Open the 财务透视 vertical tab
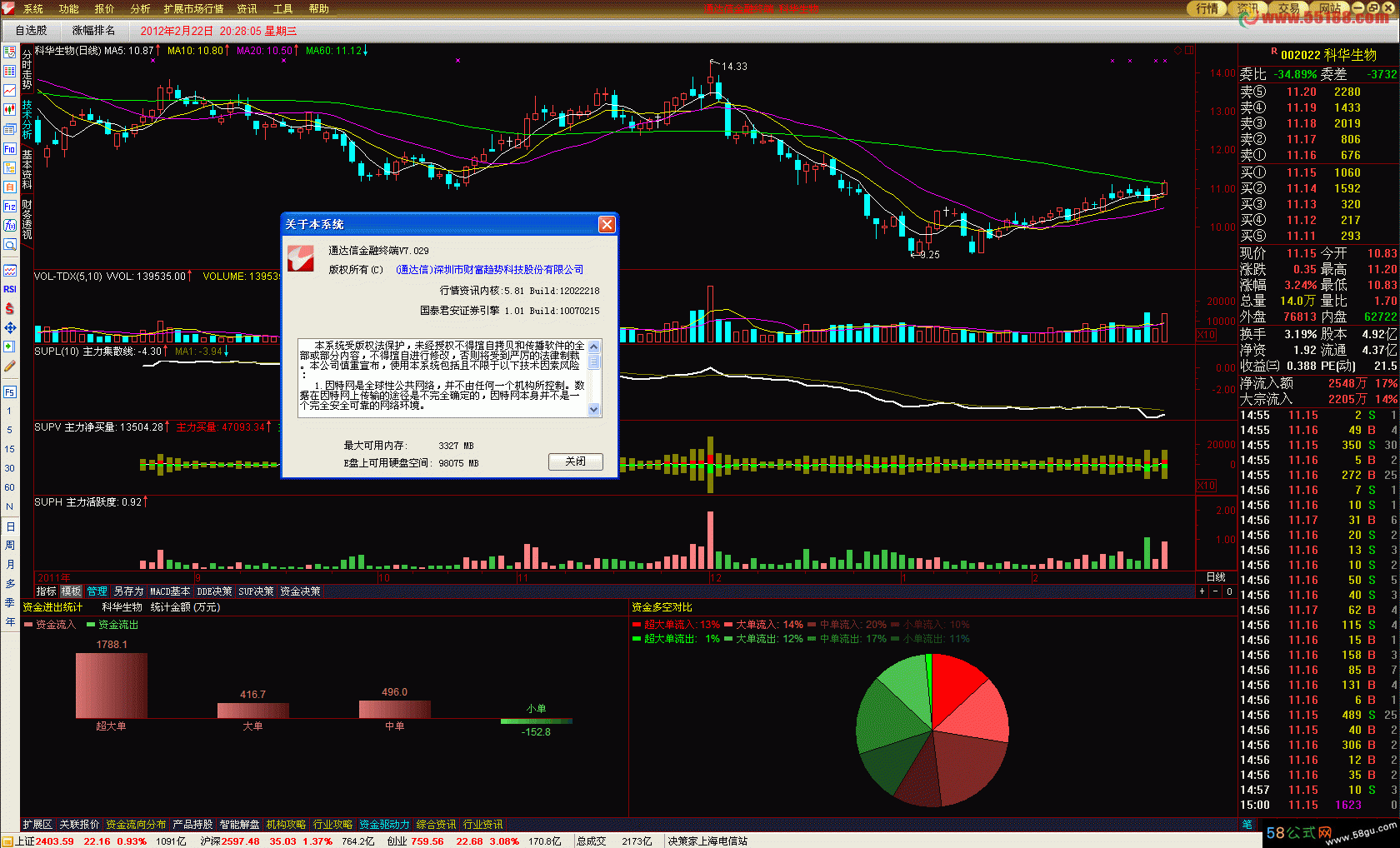 (x=27, y=220)
